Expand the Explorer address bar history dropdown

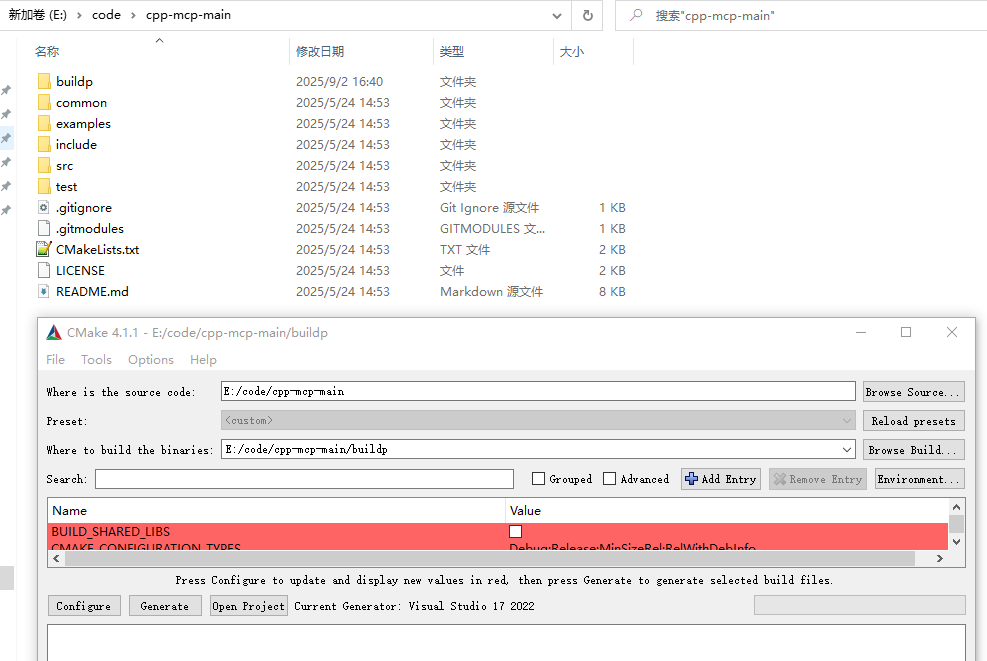(x=557, y=16)
